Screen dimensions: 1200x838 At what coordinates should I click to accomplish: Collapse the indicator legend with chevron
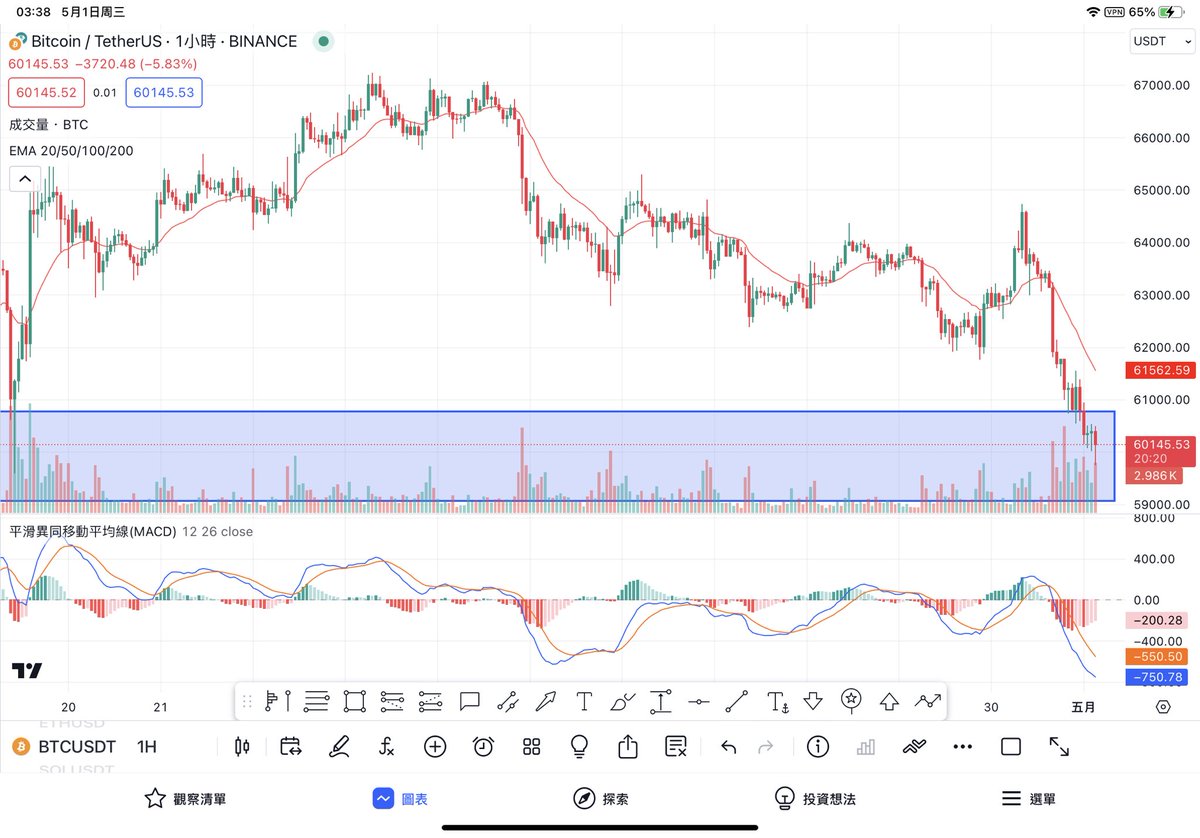tap(25, 179)
